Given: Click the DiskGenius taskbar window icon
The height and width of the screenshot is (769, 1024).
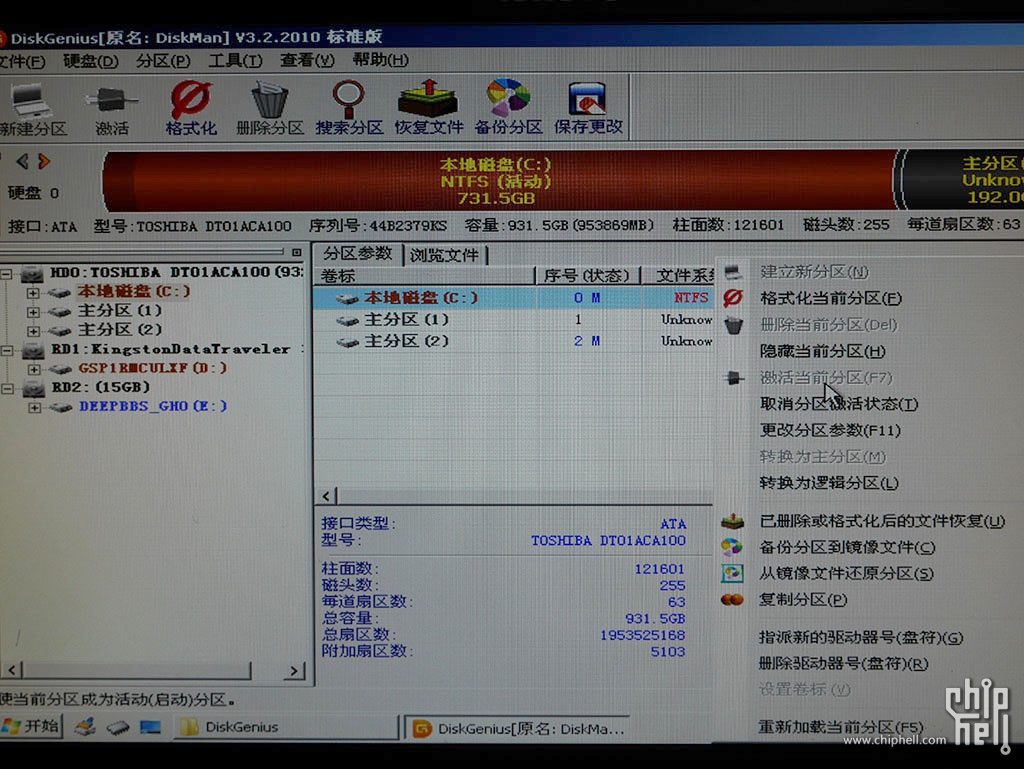Looking at the screenshot, I should (422, 729).
